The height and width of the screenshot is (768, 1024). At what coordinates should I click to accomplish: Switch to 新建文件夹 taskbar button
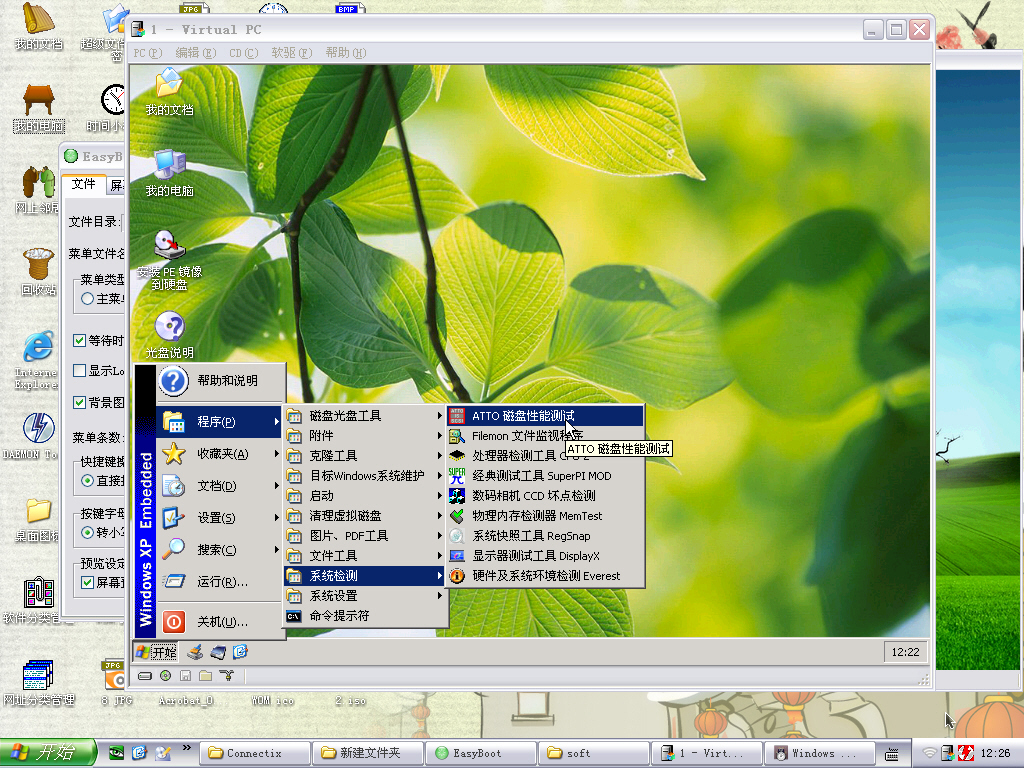[x=368, y=753]
